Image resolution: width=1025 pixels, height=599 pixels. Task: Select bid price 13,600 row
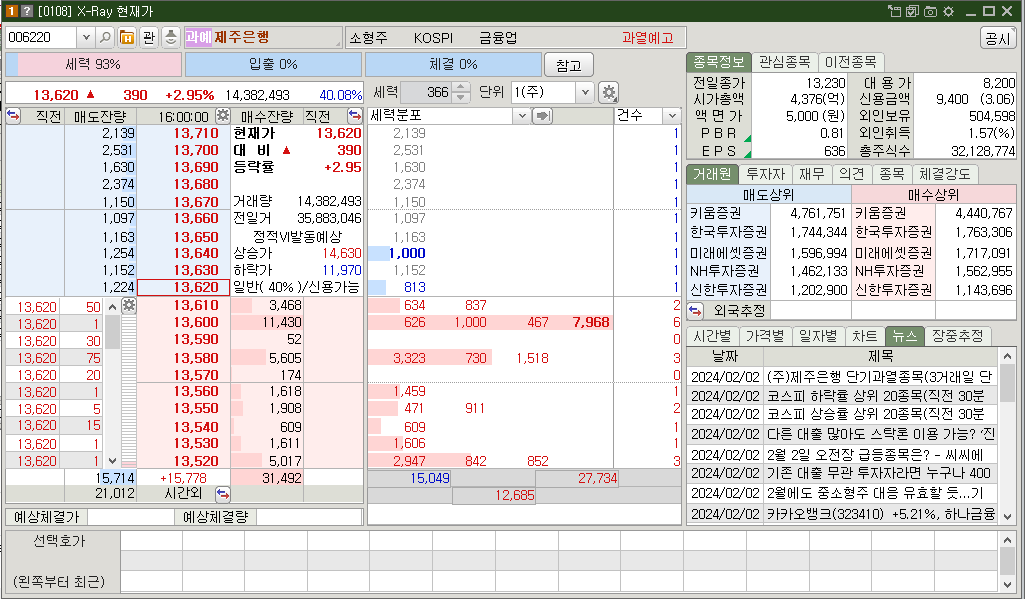(196, 322)
